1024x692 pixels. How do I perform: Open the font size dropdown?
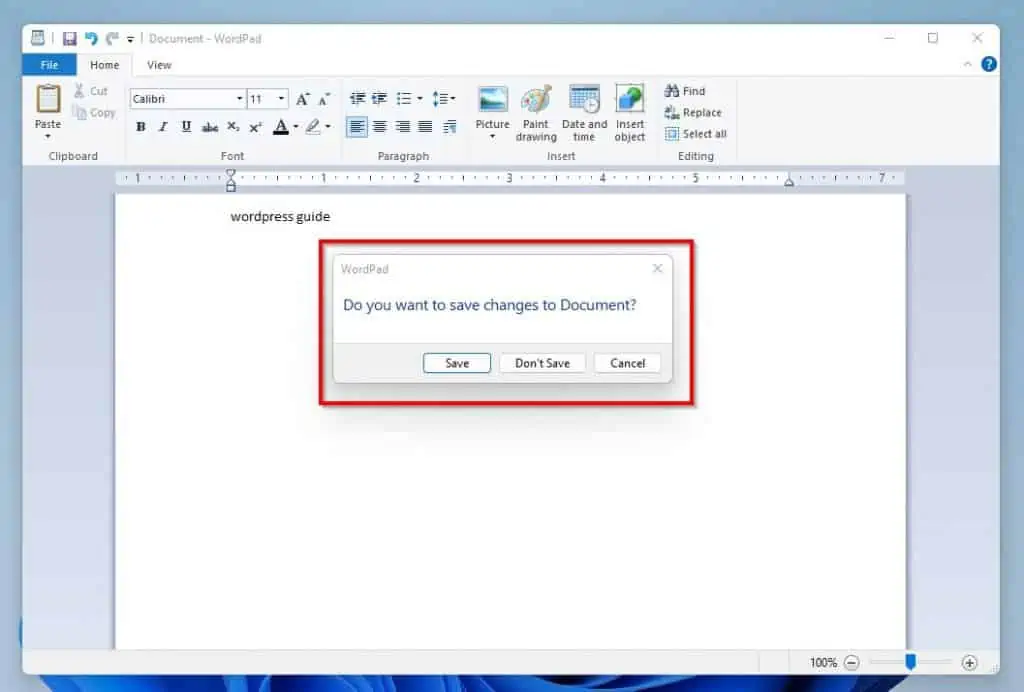pyautogui.click(x=279, y=98)
